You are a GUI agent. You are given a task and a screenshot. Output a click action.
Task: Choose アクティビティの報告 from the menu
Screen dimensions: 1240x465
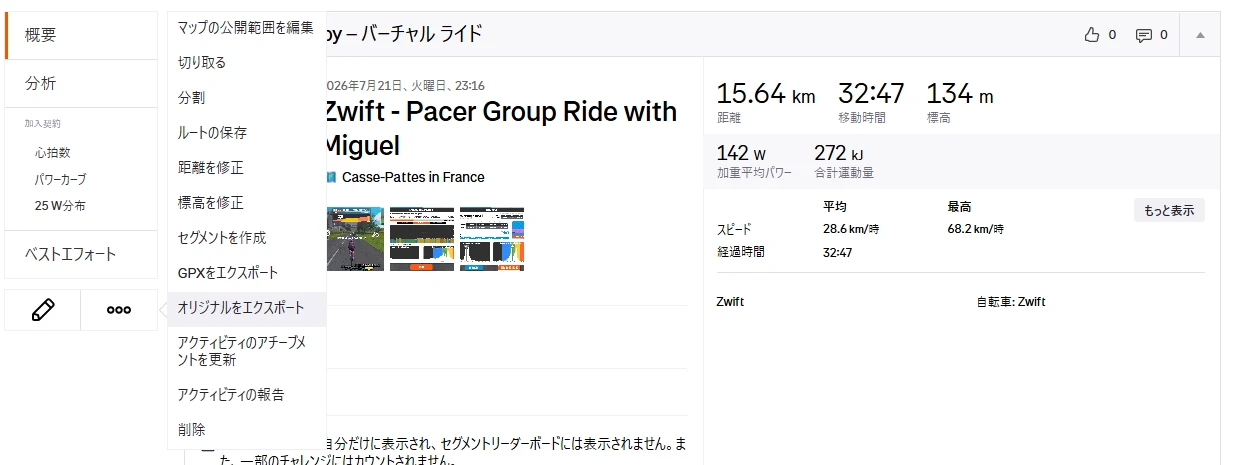pyautogui.click(x=246, y=394)
